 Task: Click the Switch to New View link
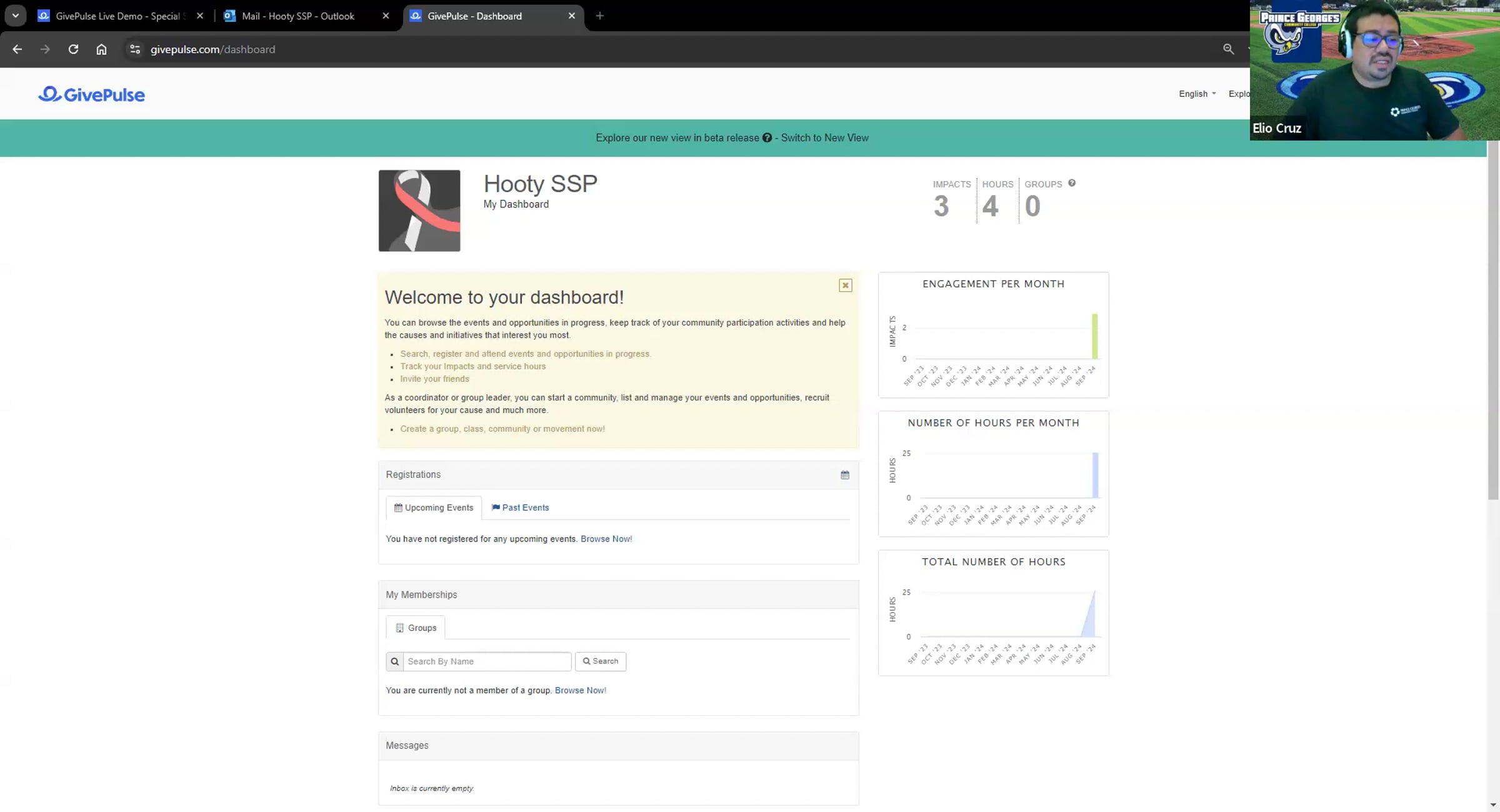824,137
